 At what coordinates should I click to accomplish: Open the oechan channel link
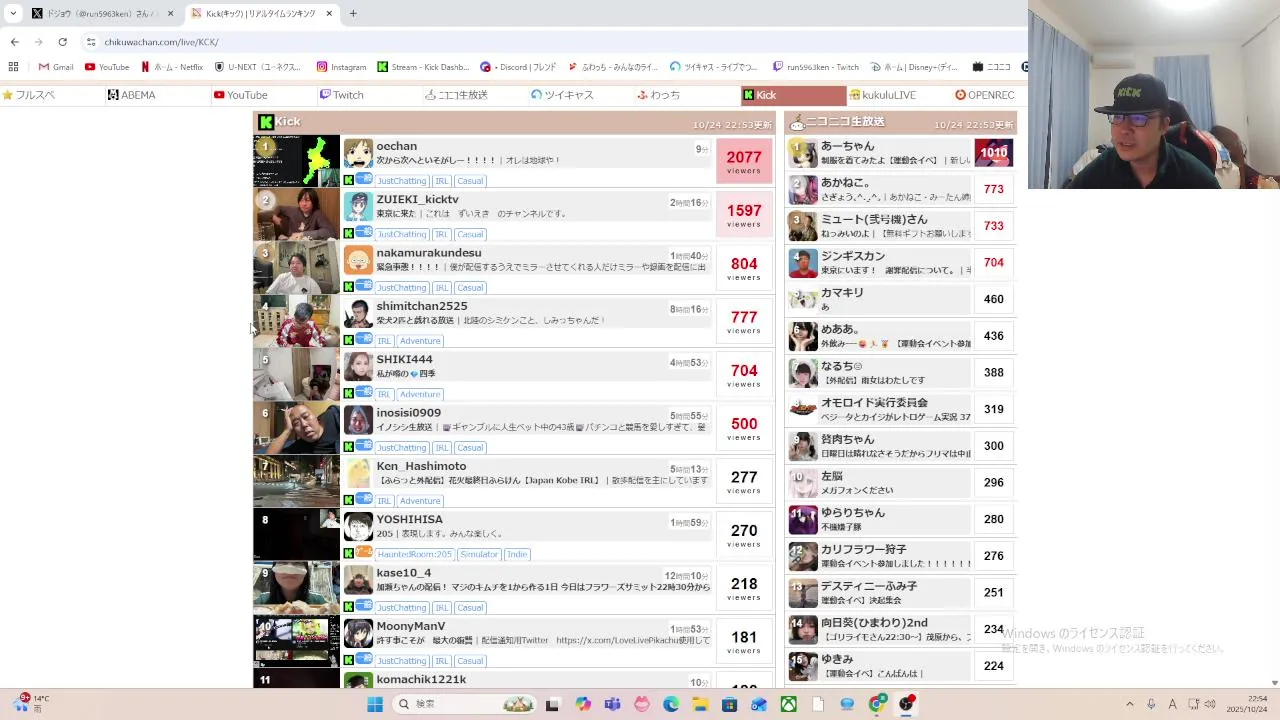coord(396,146)
